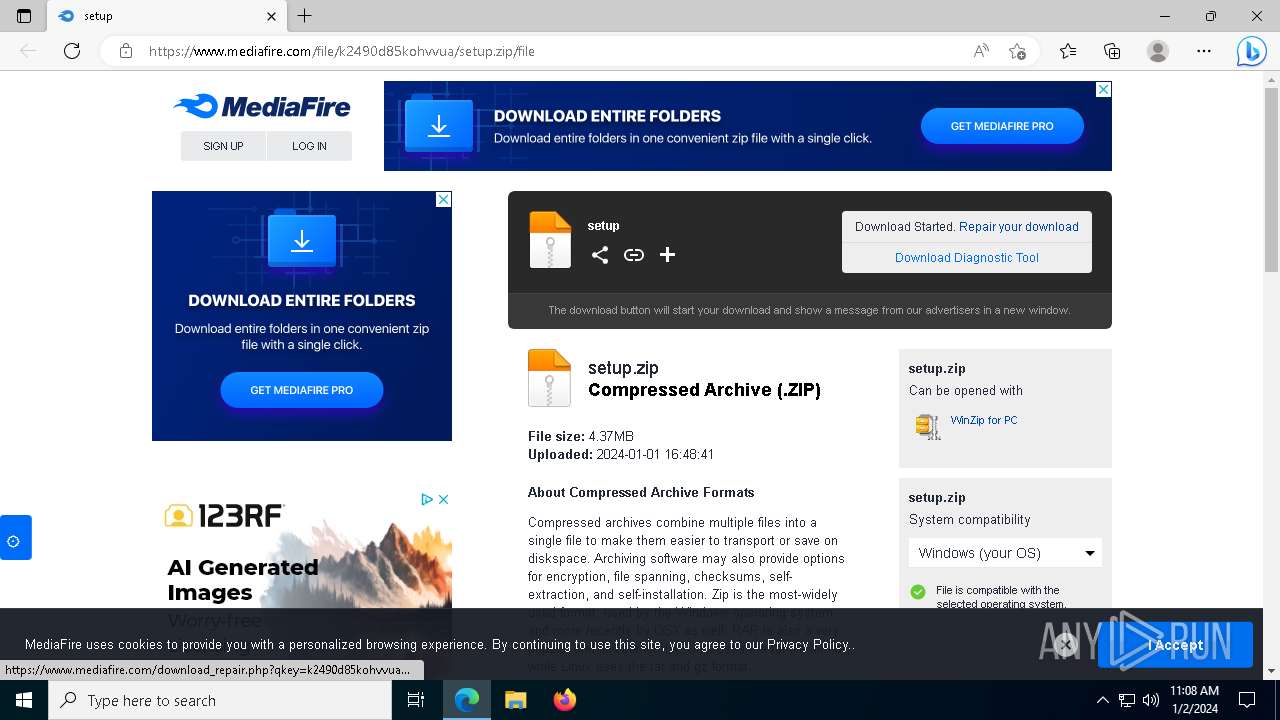
Task: Copy link with the chain link icon
Action: click(x=634, y=255)
